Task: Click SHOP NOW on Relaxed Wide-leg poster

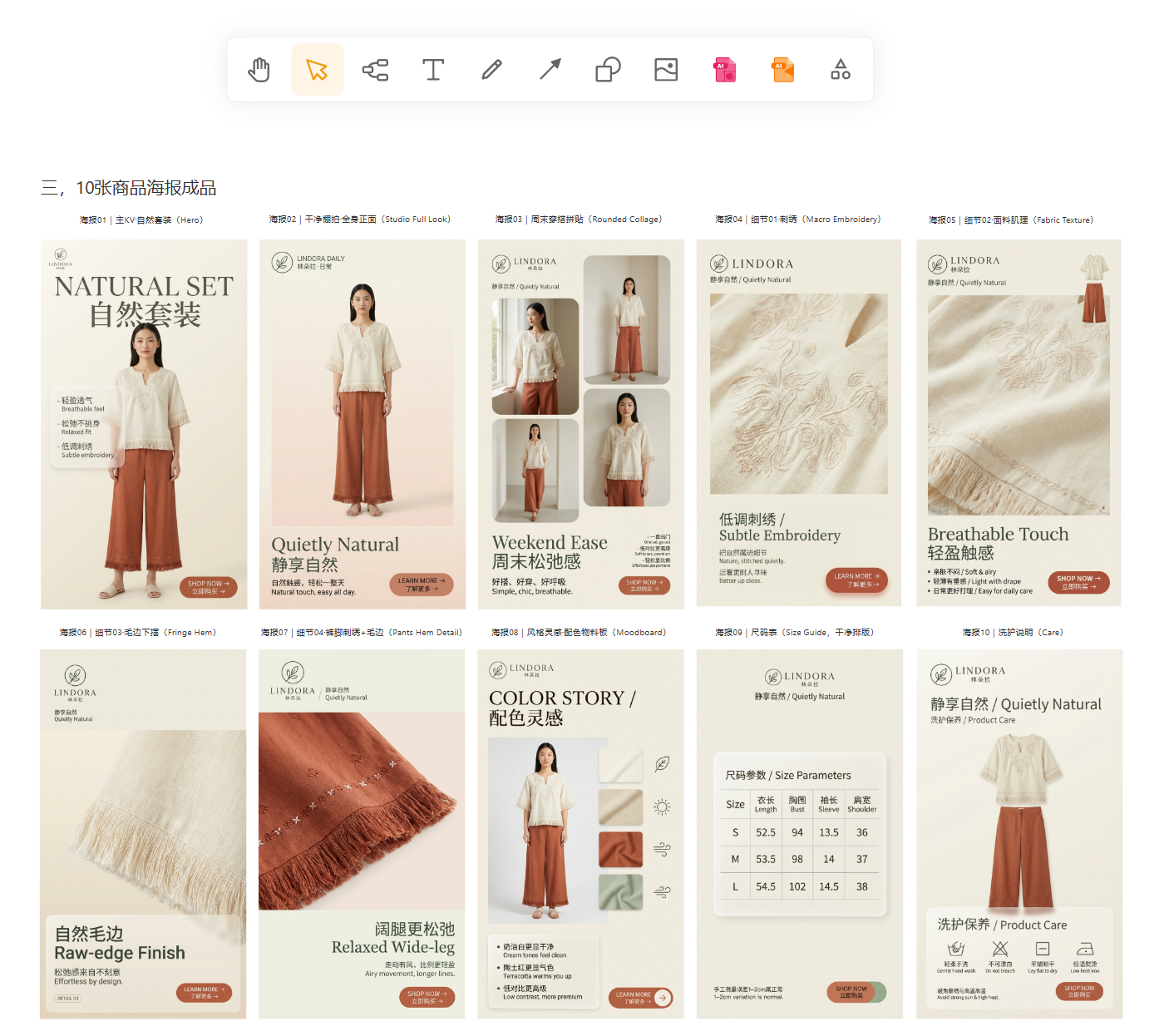Action: tap(427, 997)
